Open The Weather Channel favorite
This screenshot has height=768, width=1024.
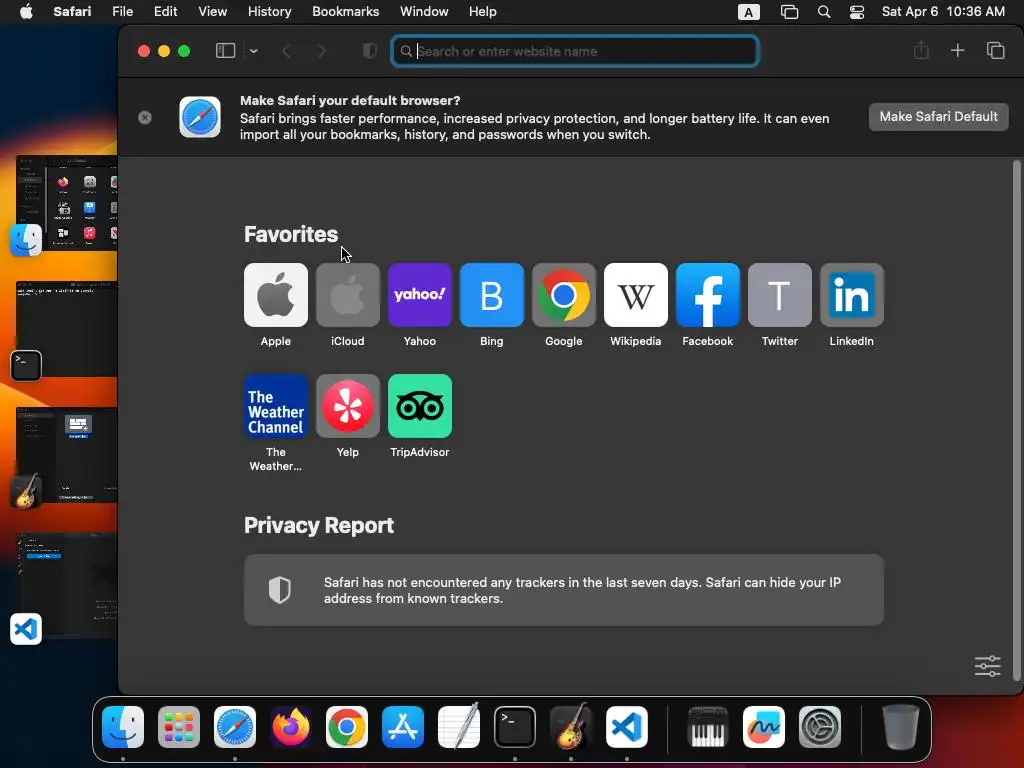276,406
